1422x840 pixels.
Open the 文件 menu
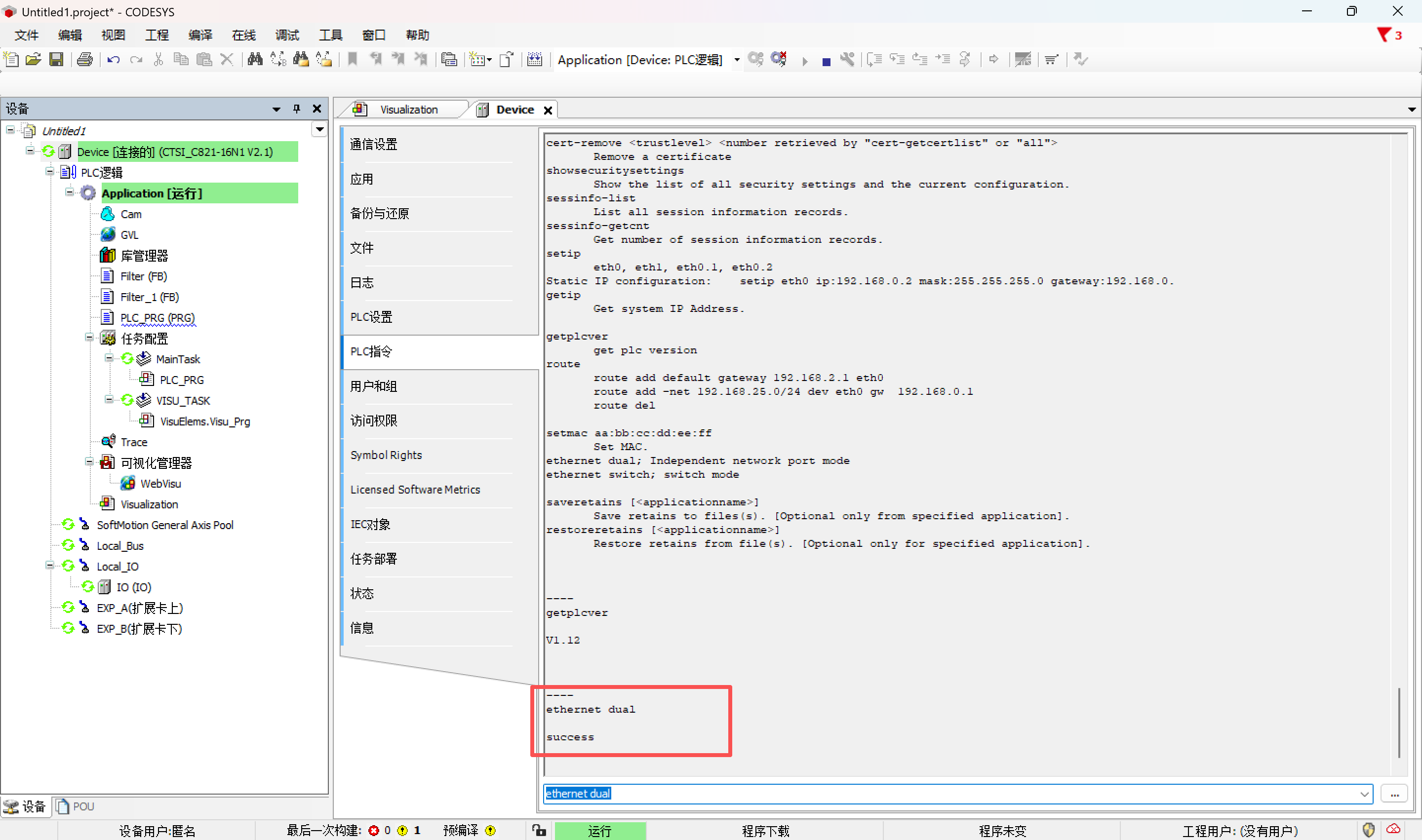pyautogui.click(x=26, y=35)
